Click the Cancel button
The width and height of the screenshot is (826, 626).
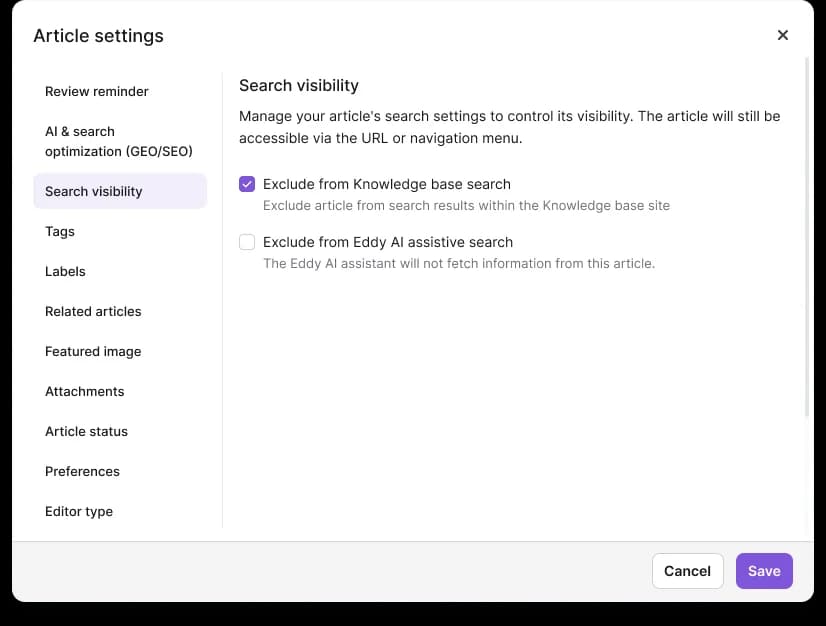(687, 571)
